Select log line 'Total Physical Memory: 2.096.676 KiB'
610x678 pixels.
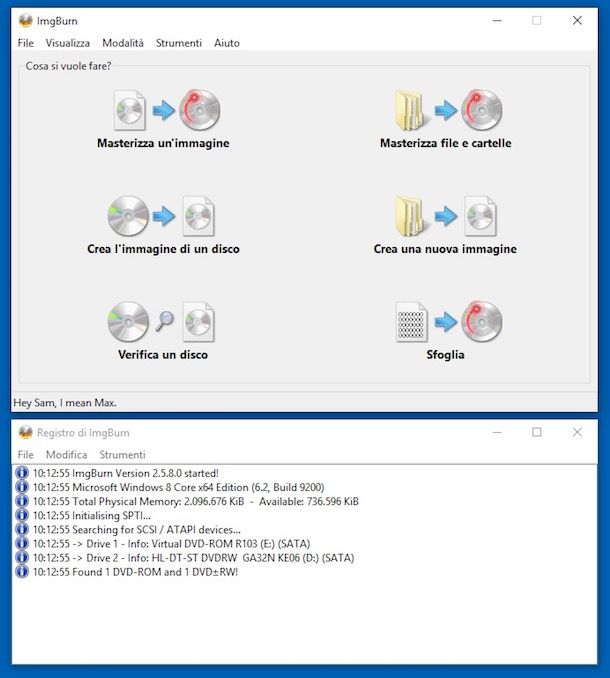tap(196, 502)
